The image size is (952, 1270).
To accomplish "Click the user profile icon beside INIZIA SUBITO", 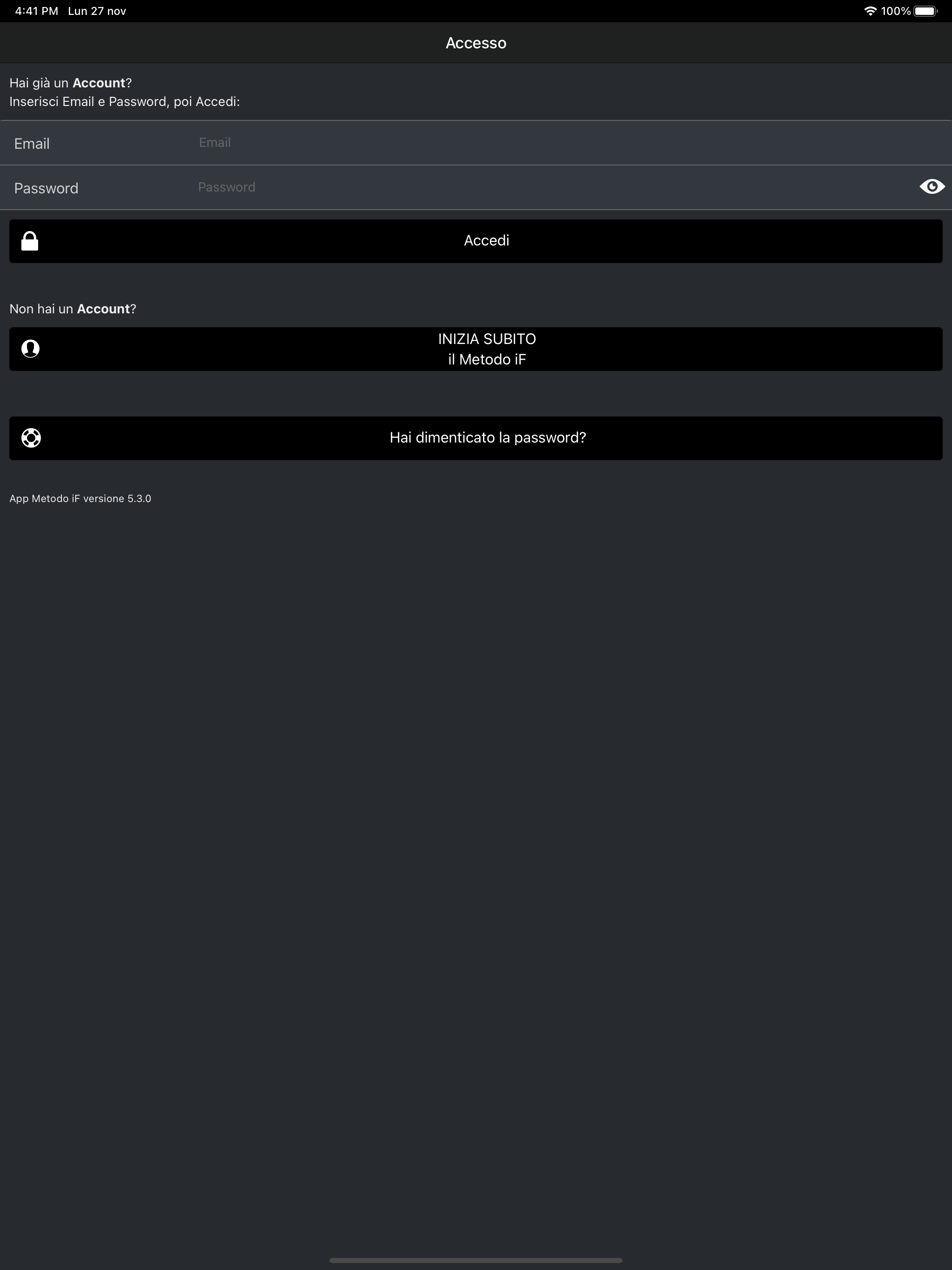I will pyautogui.click(x=30, y=349).
